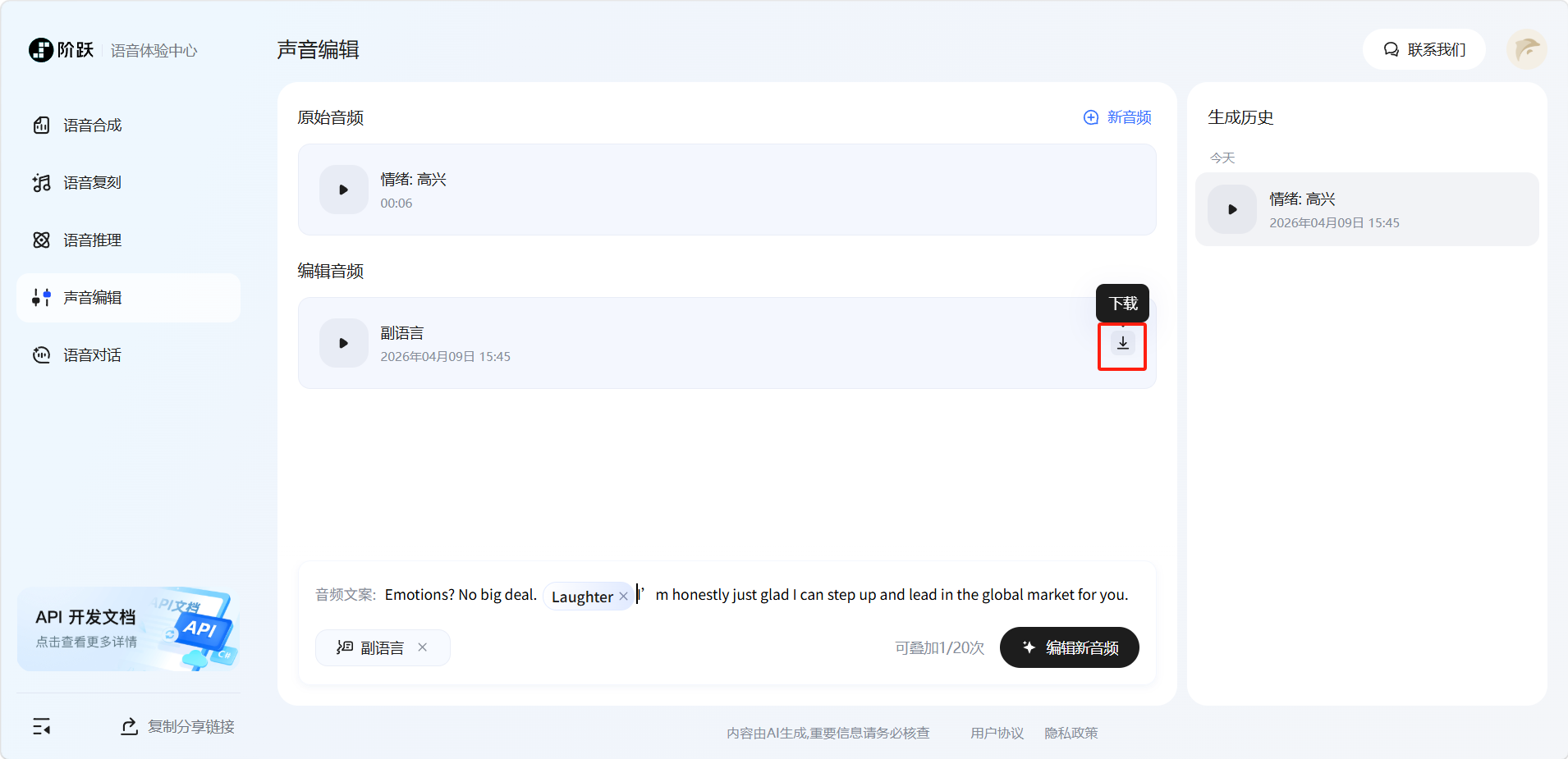This screenshot has width=1568, height=759.
Task: Remove the 副语言 edit chip
Action: pos(422,647)
